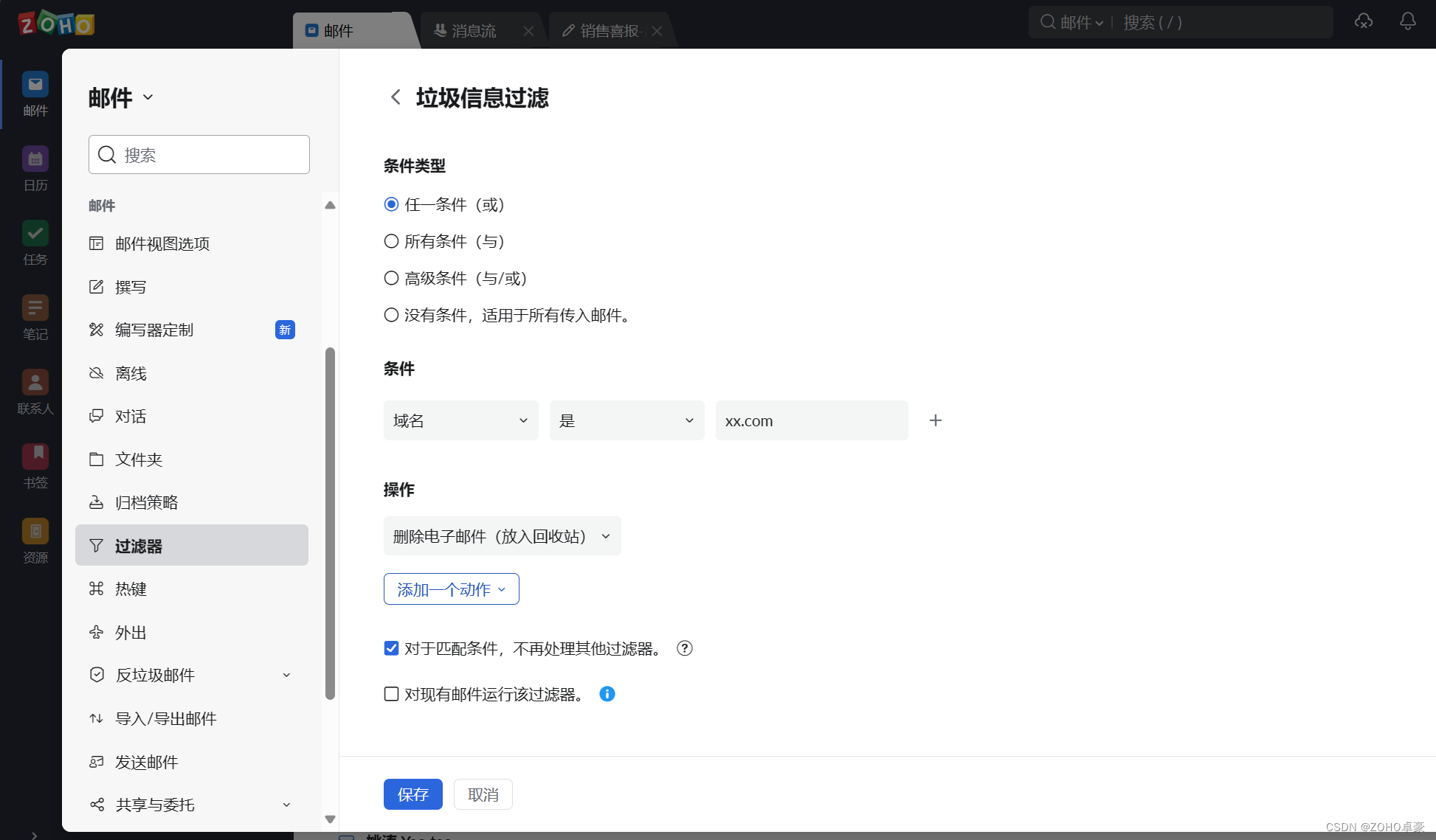Viewport: 1436px width, 840px height.
Task: Open the Tasks (任务) app icon
Action: pyautogui.click(x=35, y=235)
